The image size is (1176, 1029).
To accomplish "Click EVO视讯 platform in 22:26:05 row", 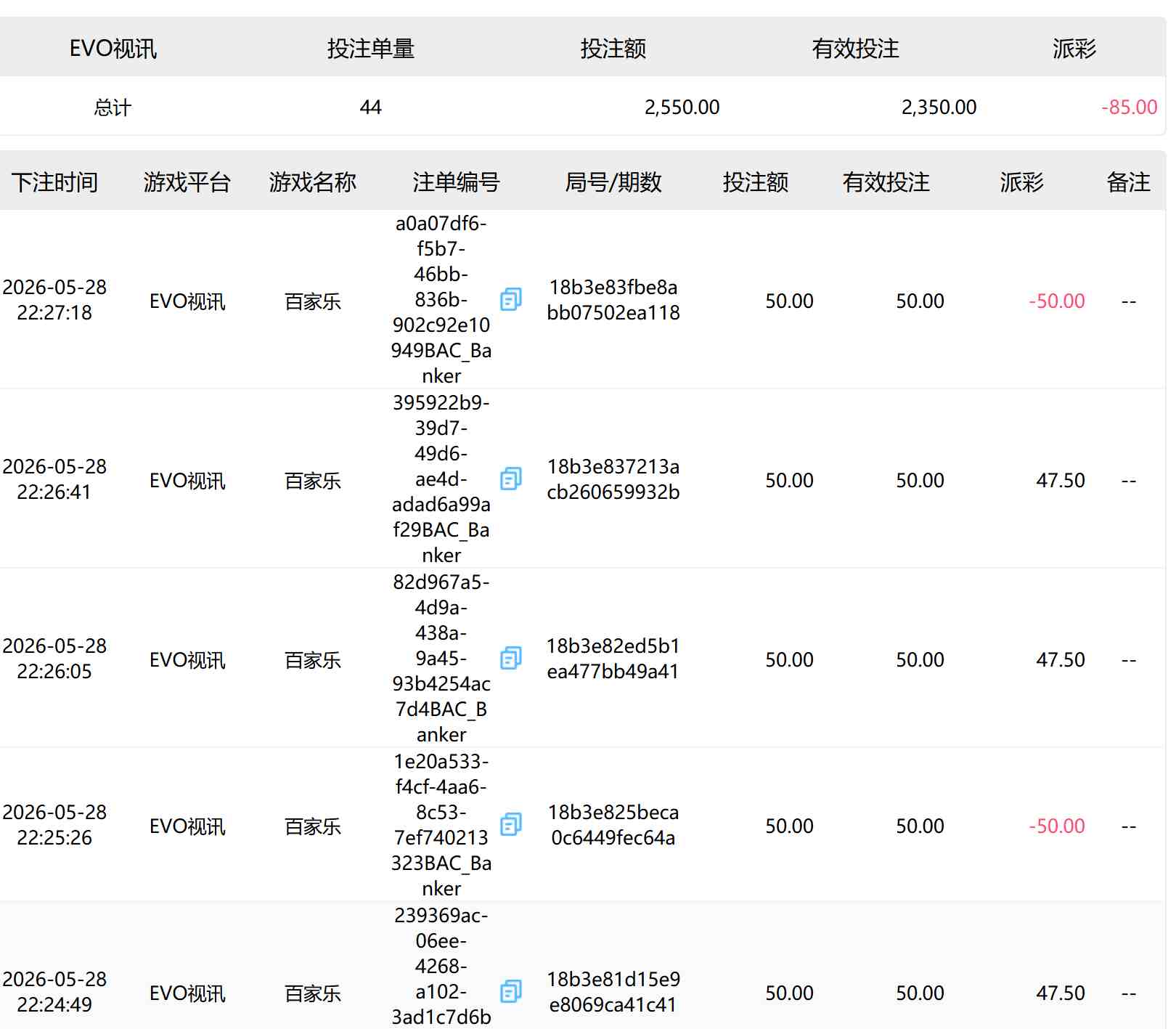I will [187, 660].
